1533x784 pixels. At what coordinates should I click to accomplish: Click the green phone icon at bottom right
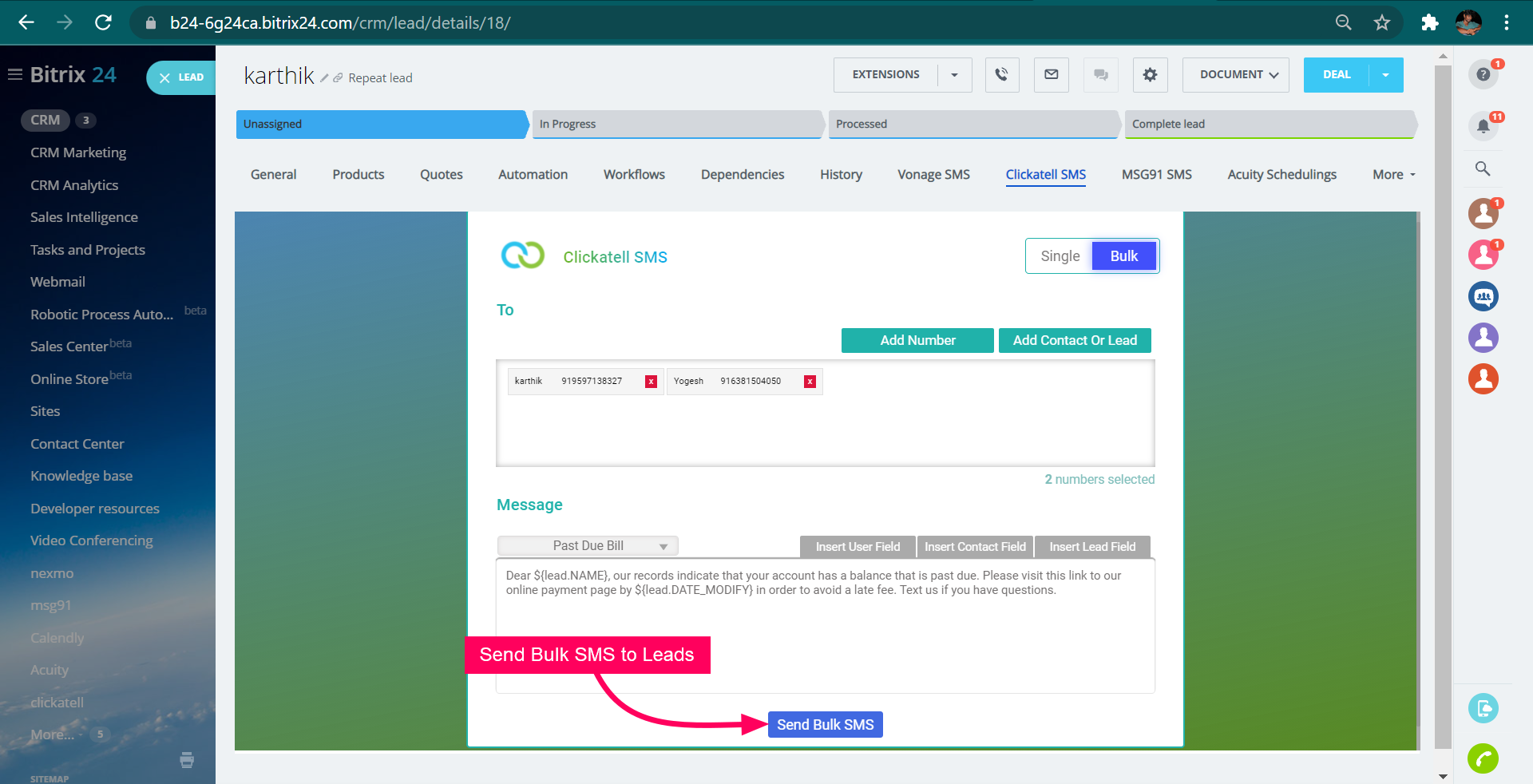[1483, 758]
